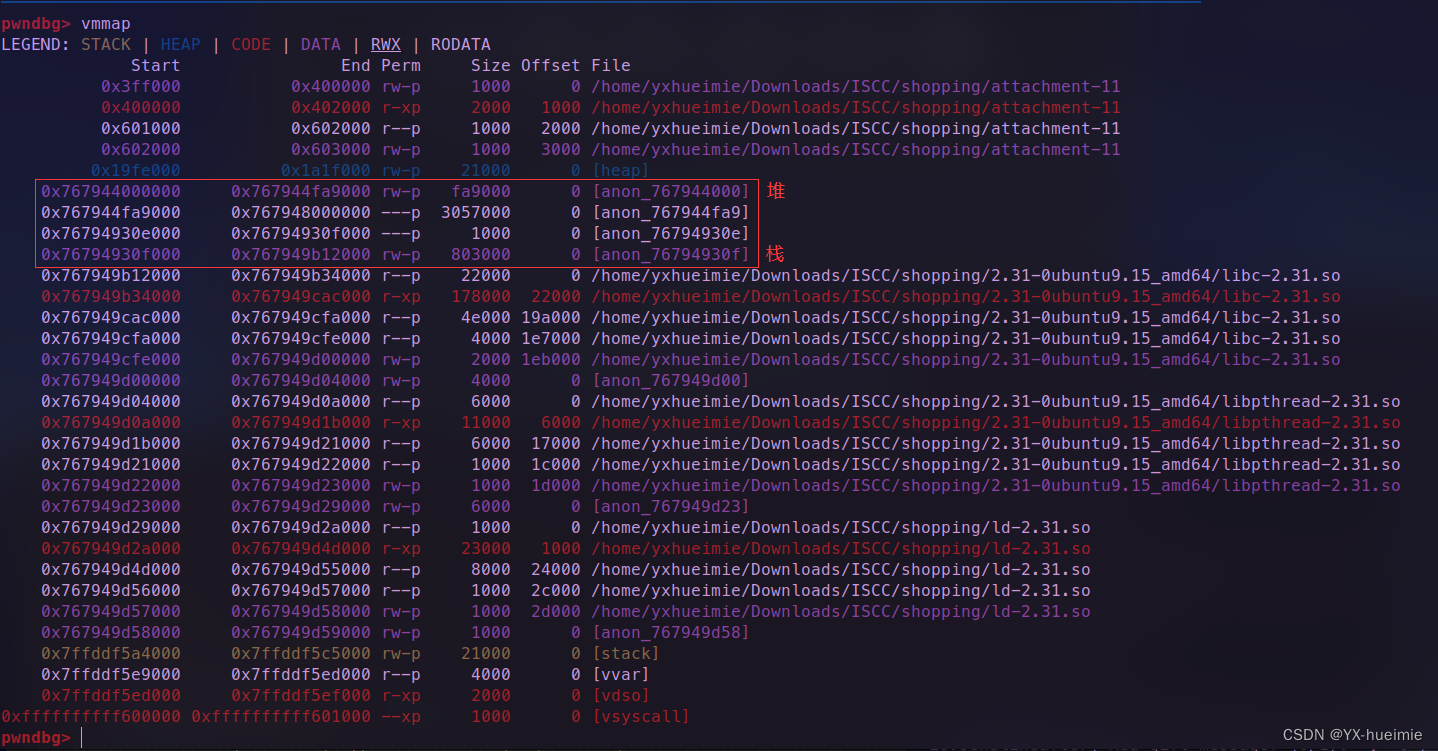This screenshot has width=1438, height=751.
Task: Select heap end address 0x1a1f000
Action: pyautogui.click(x=326, y=170)
